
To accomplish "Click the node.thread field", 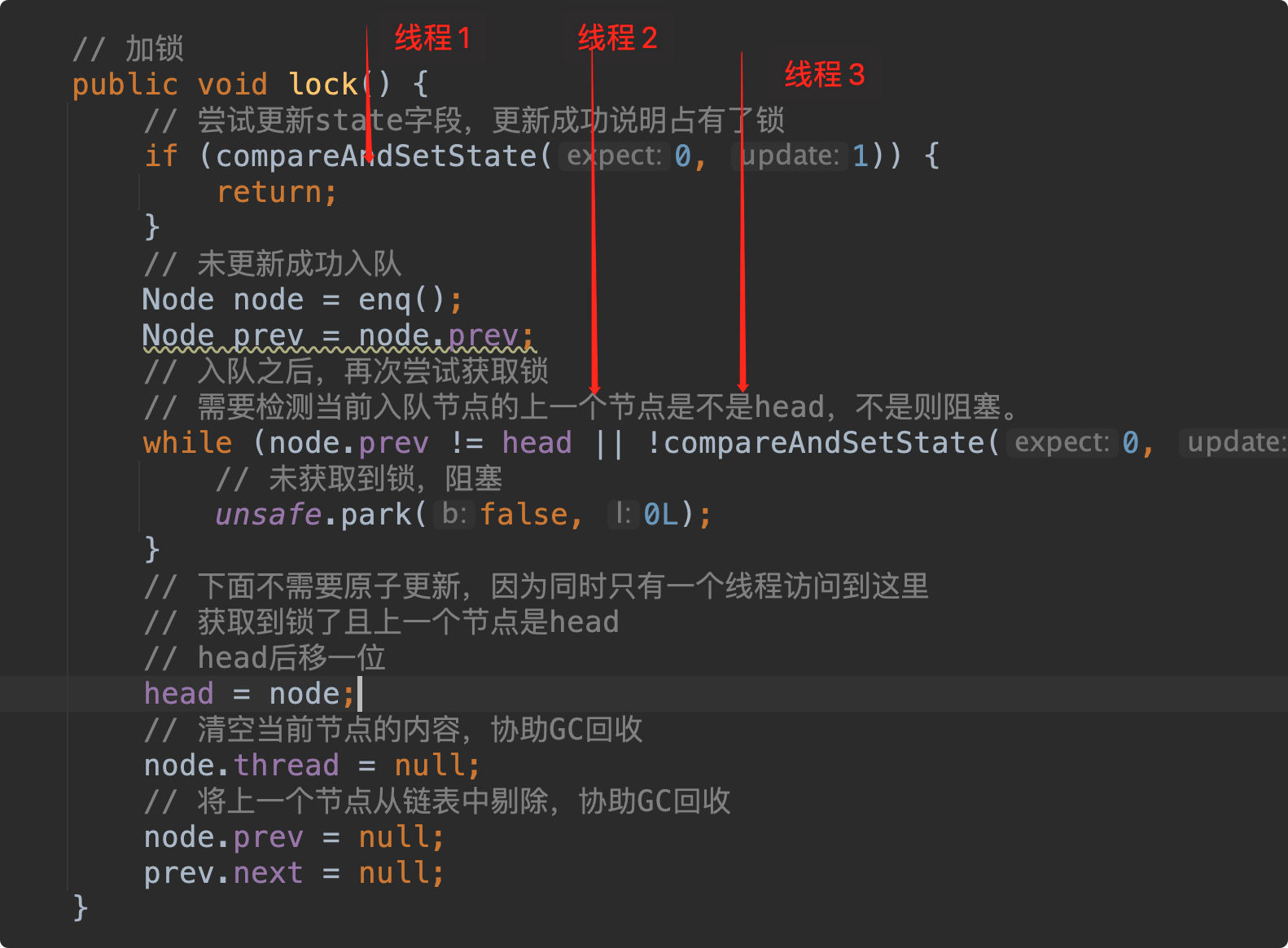I will (241, 766).
